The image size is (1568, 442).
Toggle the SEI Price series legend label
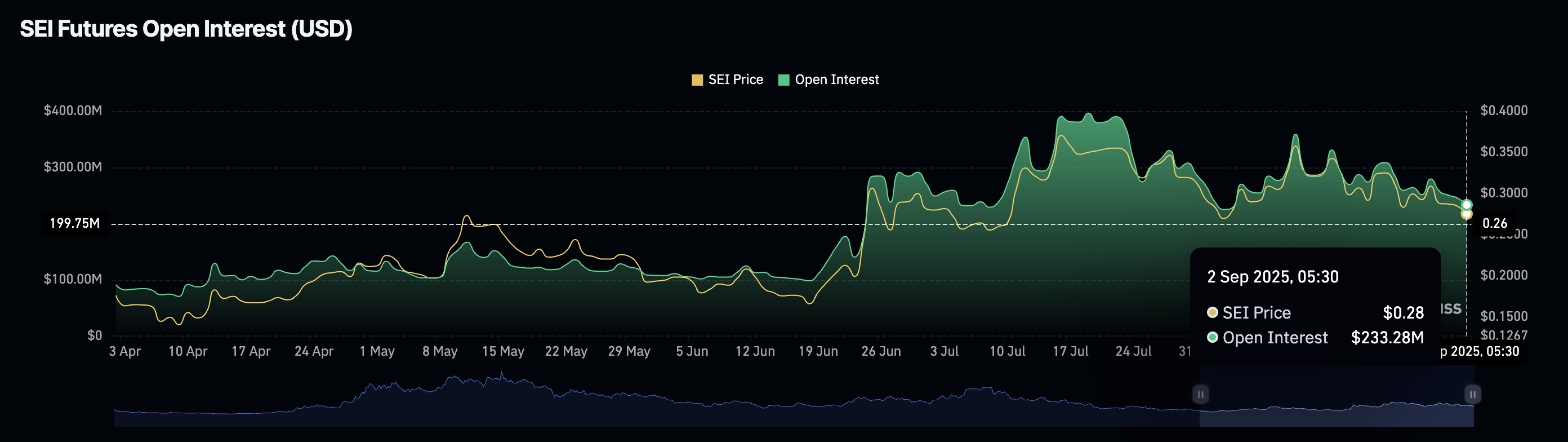coord(736,80)
